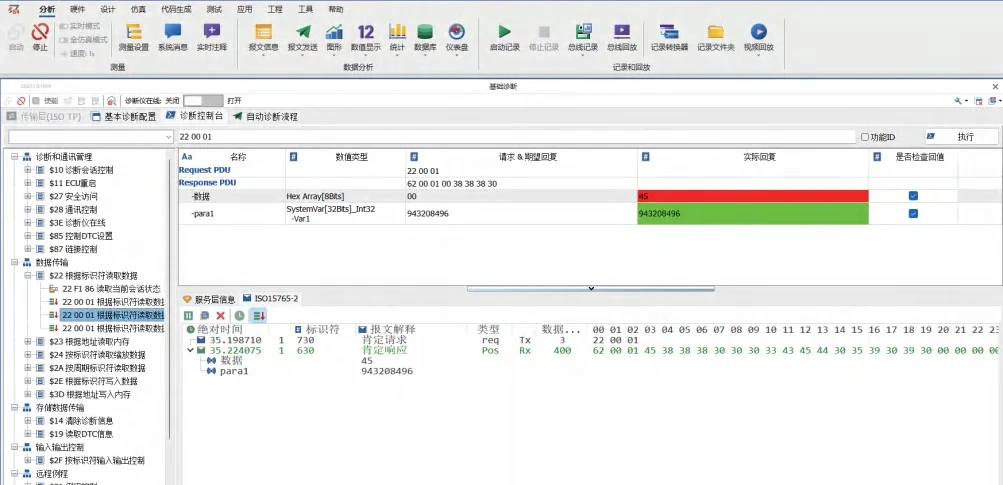
Task: Open the 数据库 database tool
Action: tap(425, 37)
